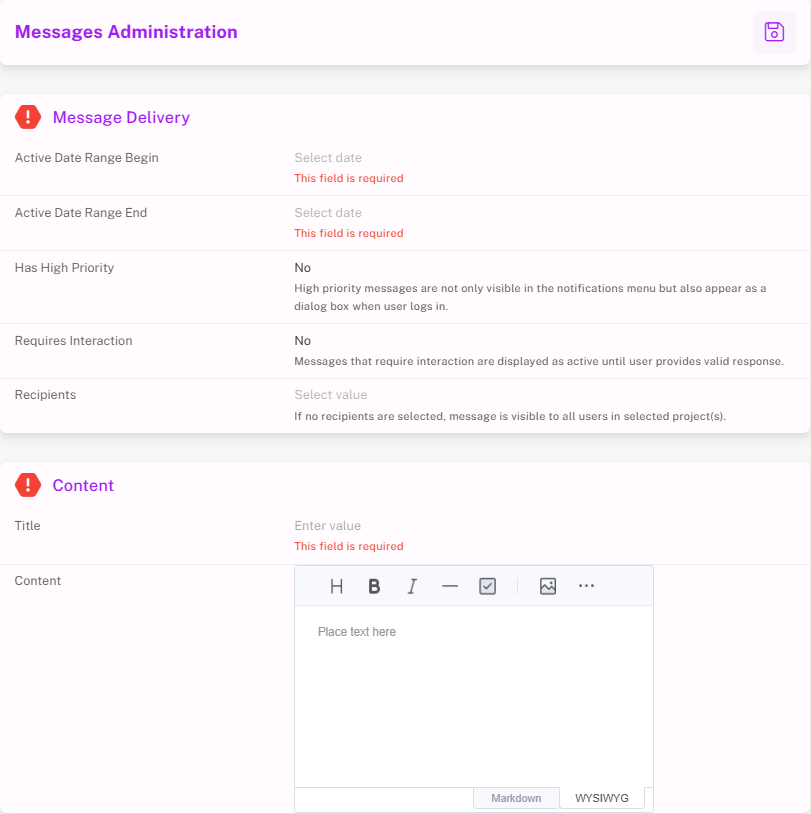This screenshot has width=811, height=814.
Task: Toggle italic formatting in editor
Action: pos(412,587)
